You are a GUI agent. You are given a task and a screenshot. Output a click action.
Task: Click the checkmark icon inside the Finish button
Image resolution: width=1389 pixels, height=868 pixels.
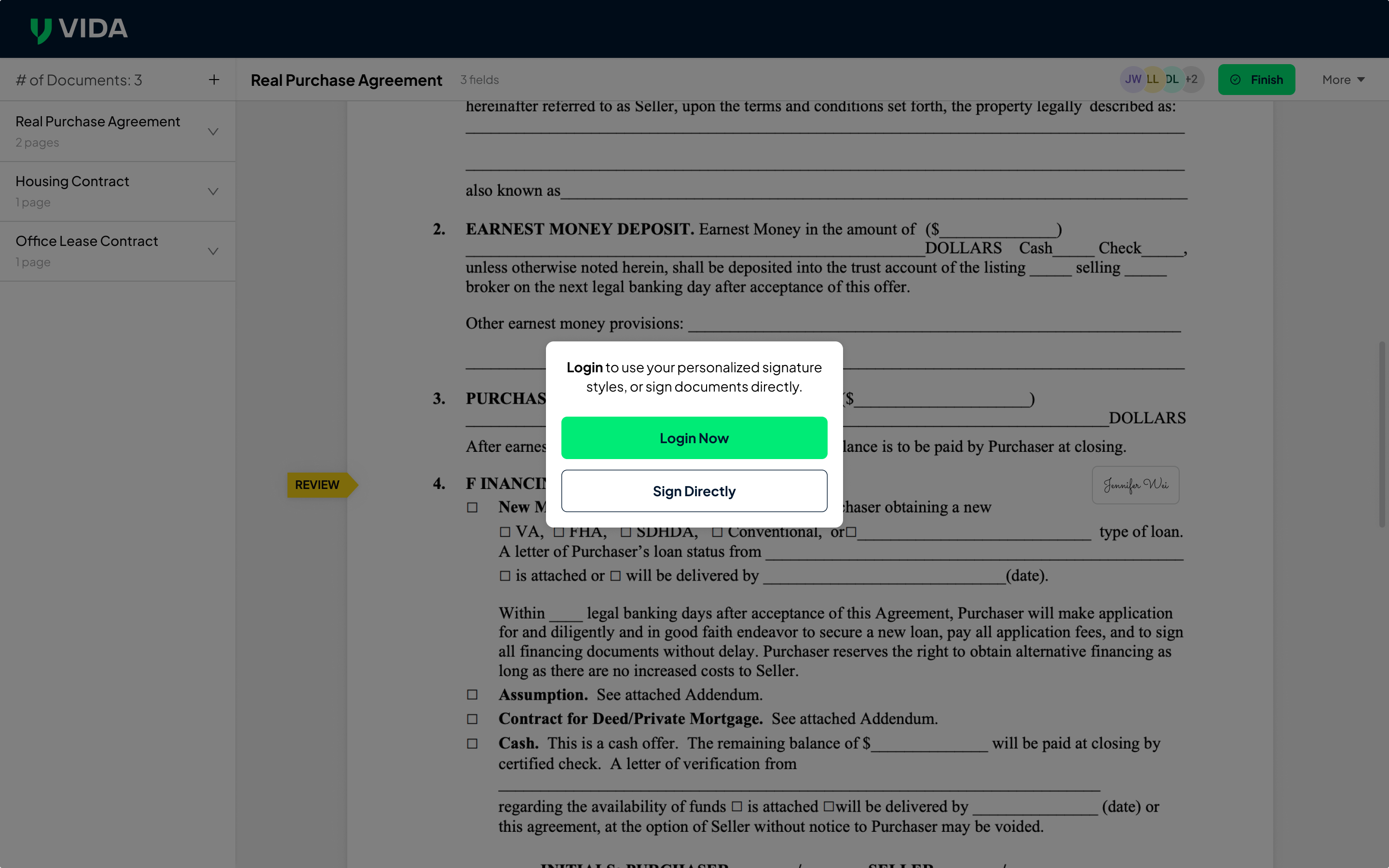pyautogui.click(x=1236, y=79)
